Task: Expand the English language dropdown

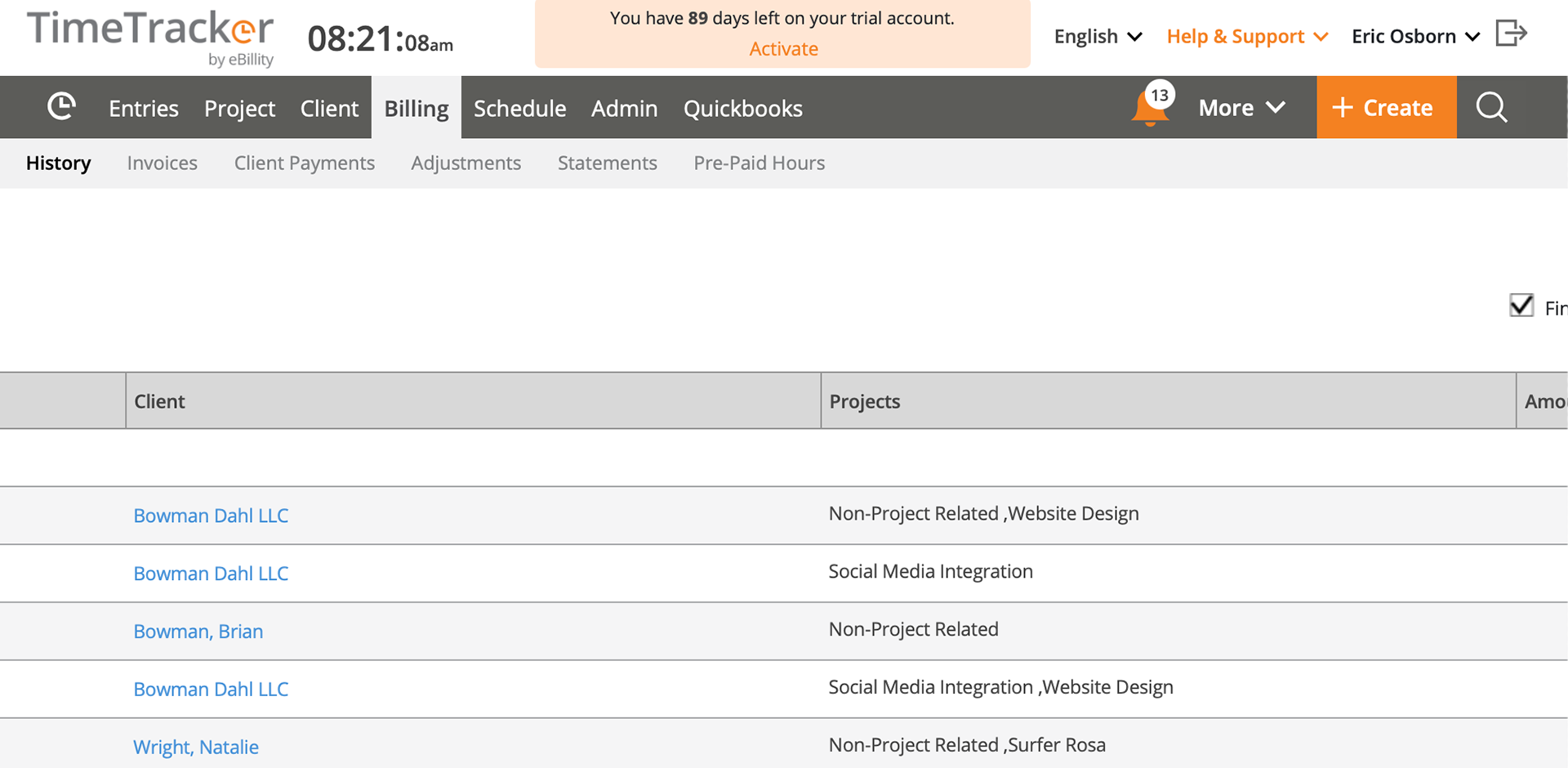Action: point(1098,37)
